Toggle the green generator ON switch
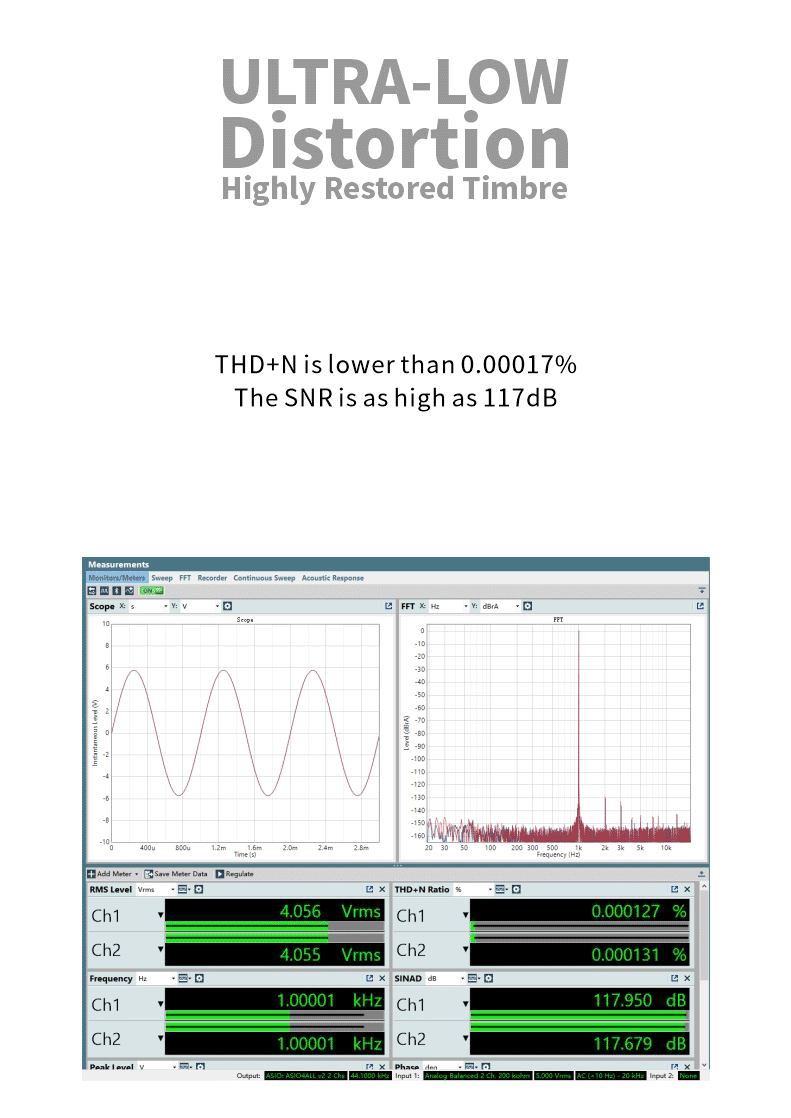This screenshot has height=1118, width=791. (151, 591)
